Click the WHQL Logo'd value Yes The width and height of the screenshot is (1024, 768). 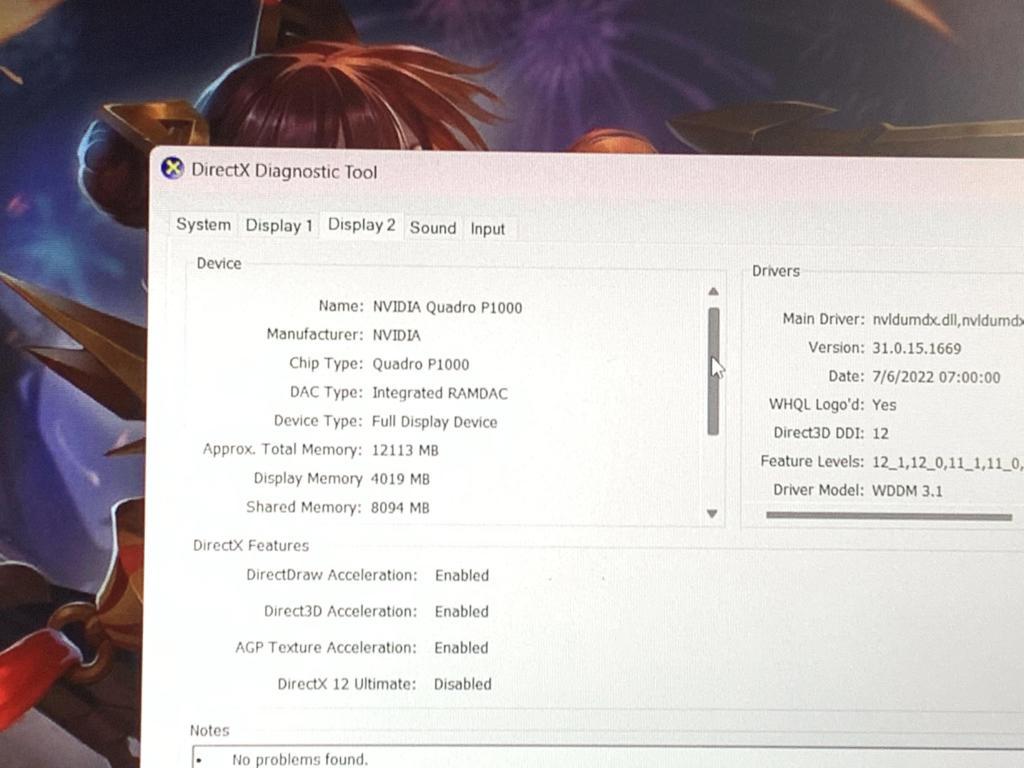click(884, 405)
